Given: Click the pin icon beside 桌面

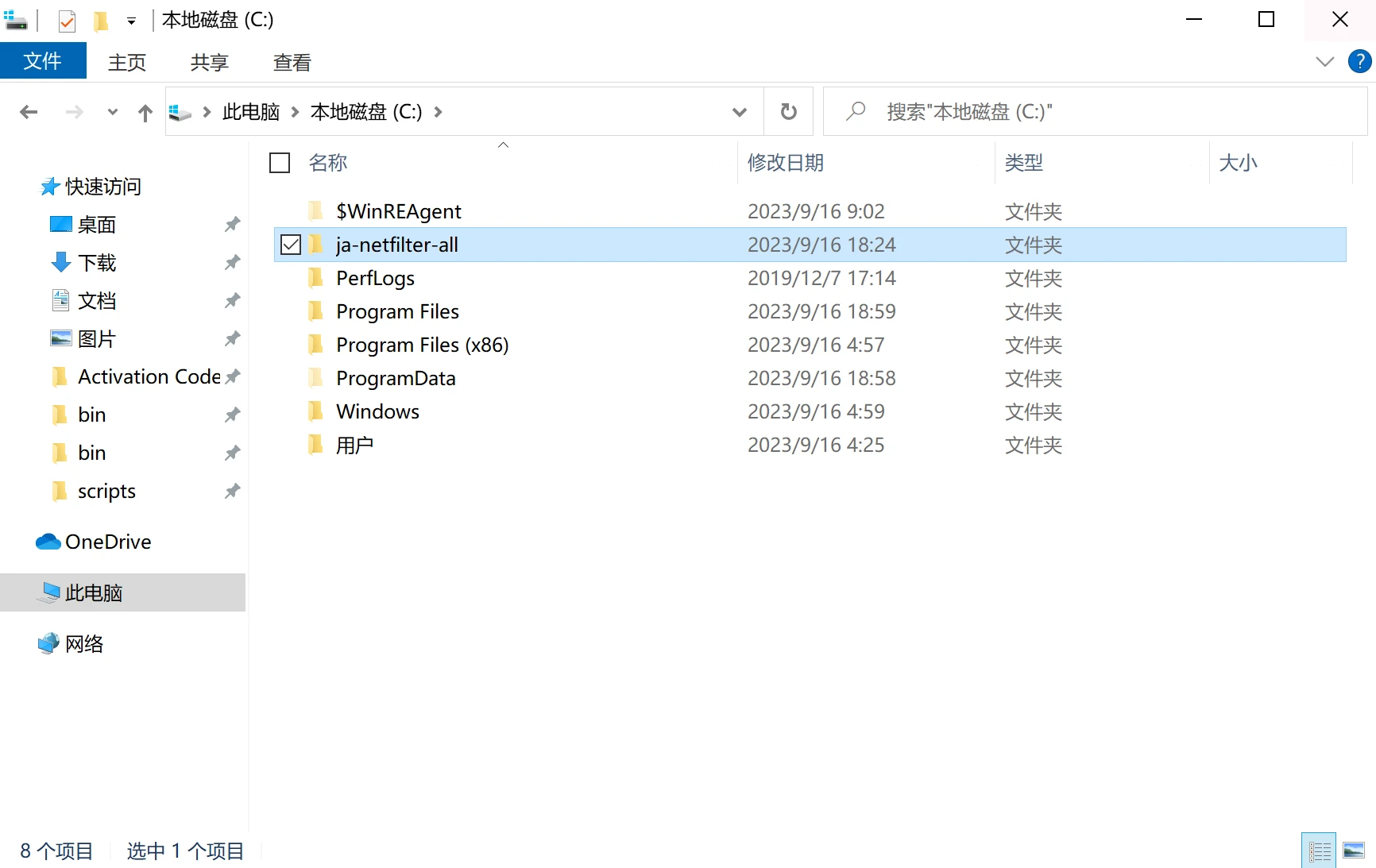Looking at the screenshot, I should 232,225.
